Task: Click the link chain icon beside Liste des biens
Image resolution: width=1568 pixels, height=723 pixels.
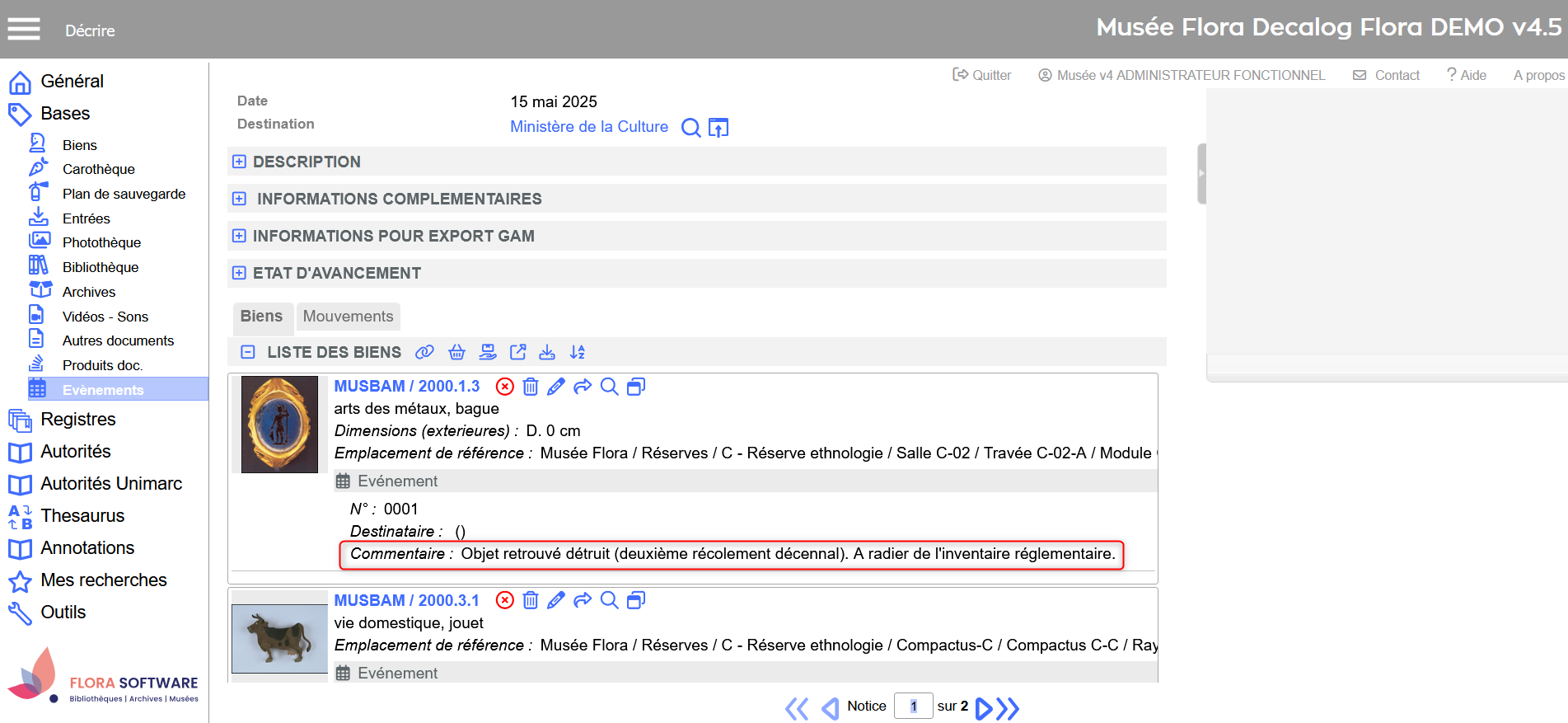Action: (x=424, y=353)
